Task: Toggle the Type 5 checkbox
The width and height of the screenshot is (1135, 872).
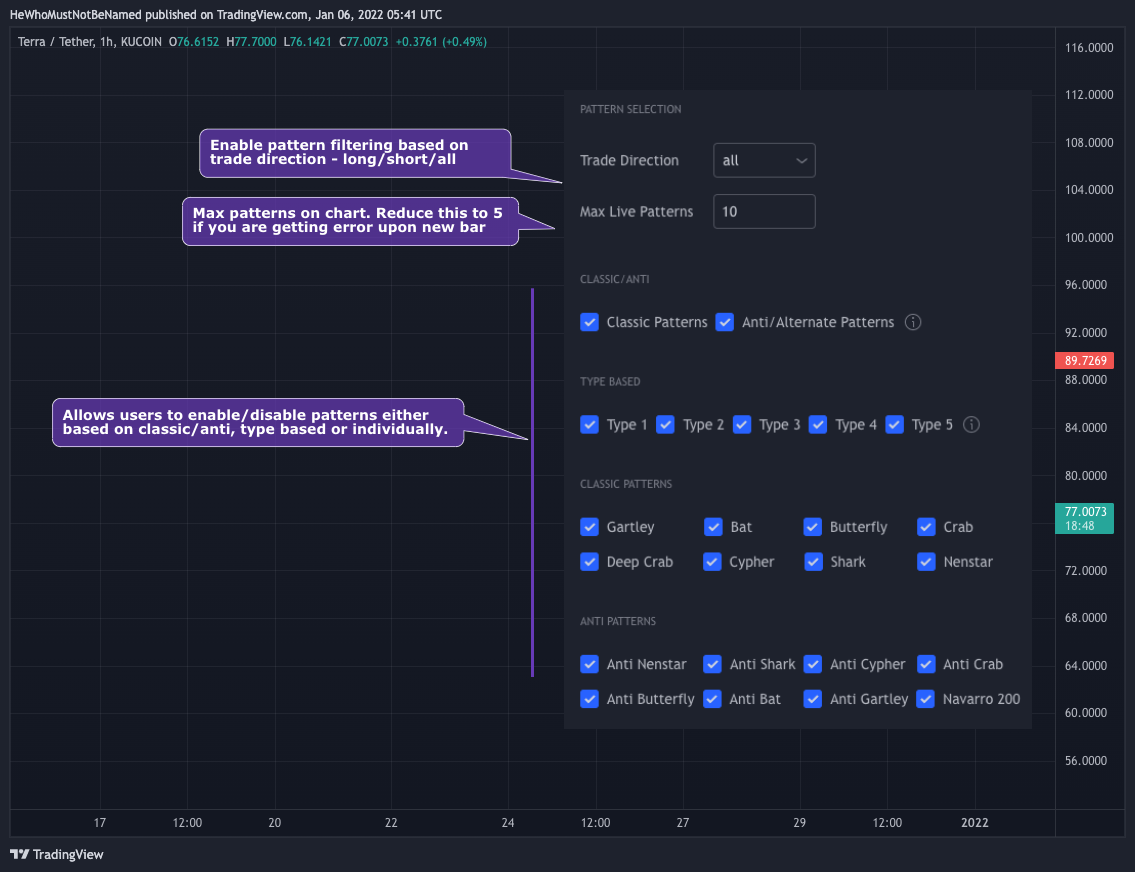Action: pos(895,425)
